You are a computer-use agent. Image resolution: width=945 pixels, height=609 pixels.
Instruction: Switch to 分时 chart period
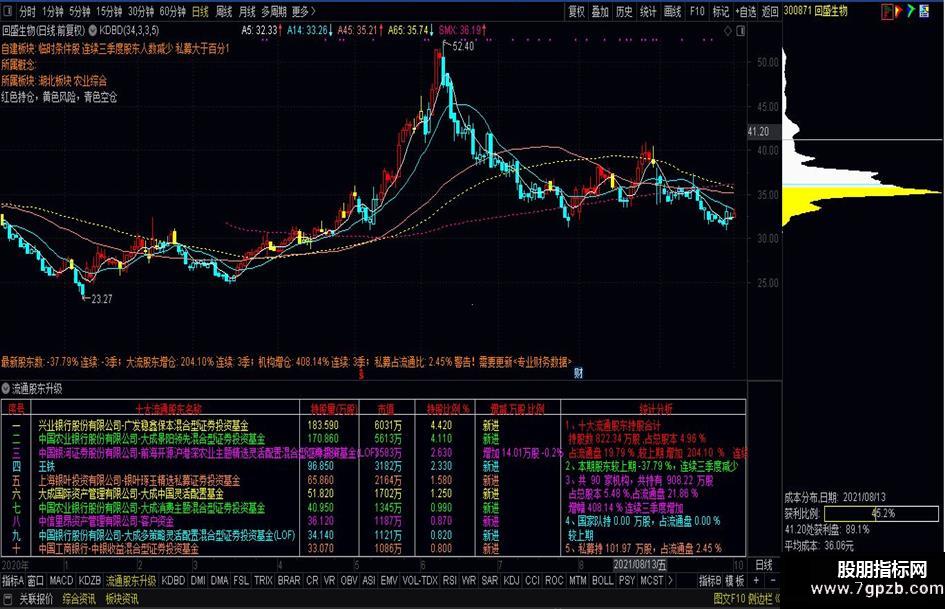(27, 11)
